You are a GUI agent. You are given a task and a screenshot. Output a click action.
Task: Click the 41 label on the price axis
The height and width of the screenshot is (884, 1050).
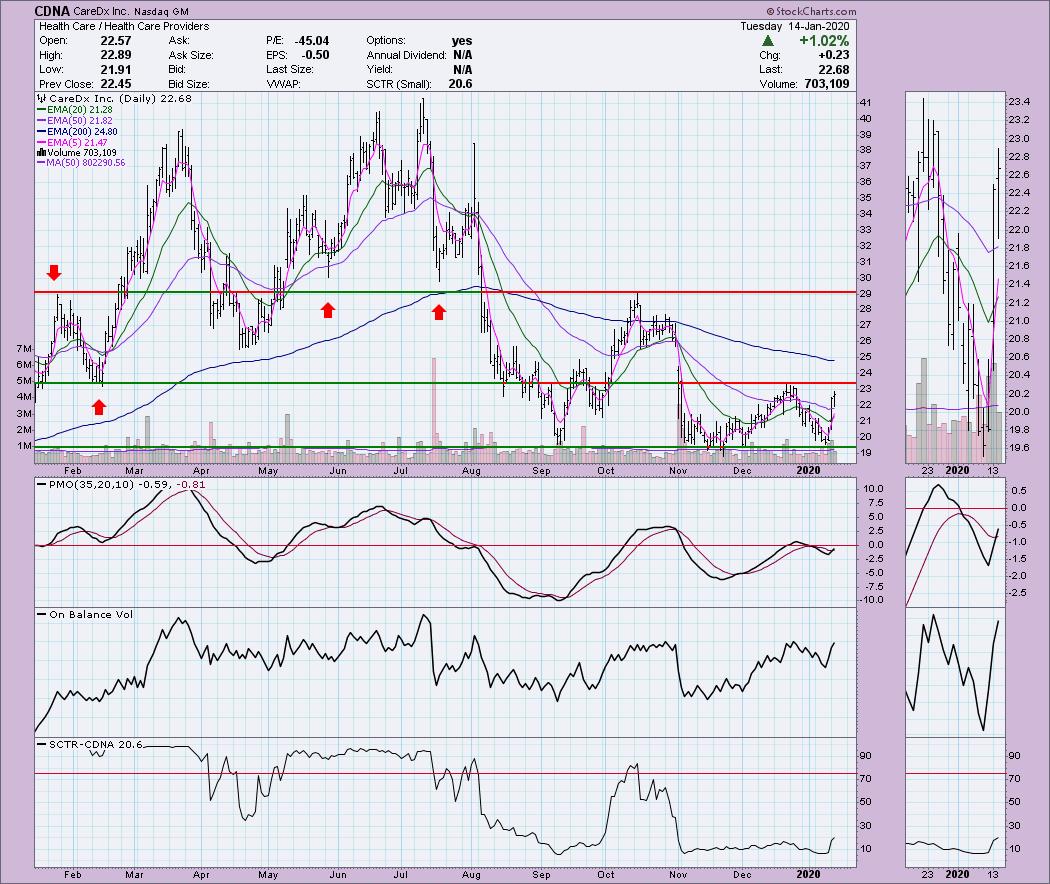click(866, 102)
